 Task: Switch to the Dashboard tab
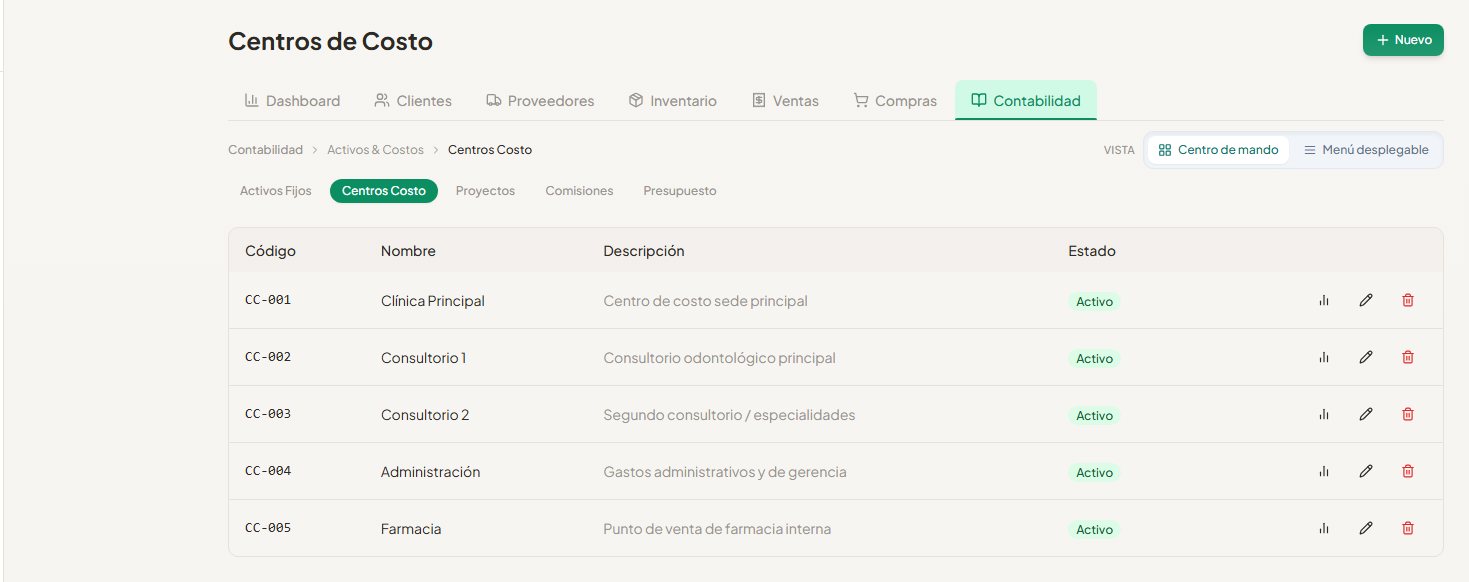point(292,101)
